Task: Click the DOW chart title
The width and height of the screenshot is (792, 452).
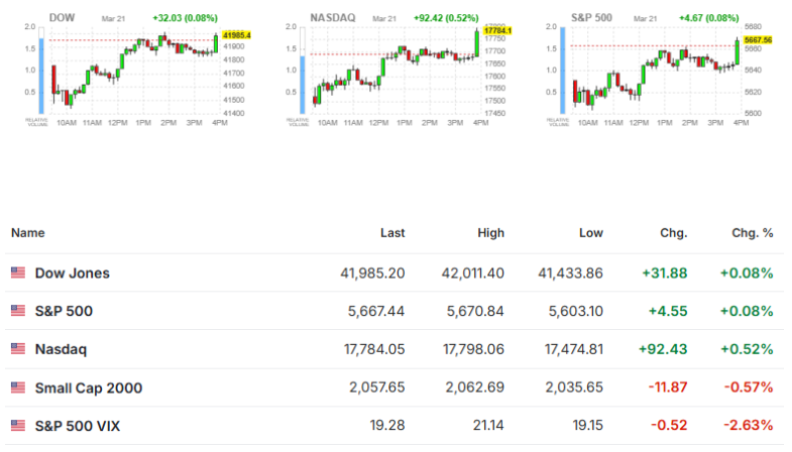Action: pos(62,18)
